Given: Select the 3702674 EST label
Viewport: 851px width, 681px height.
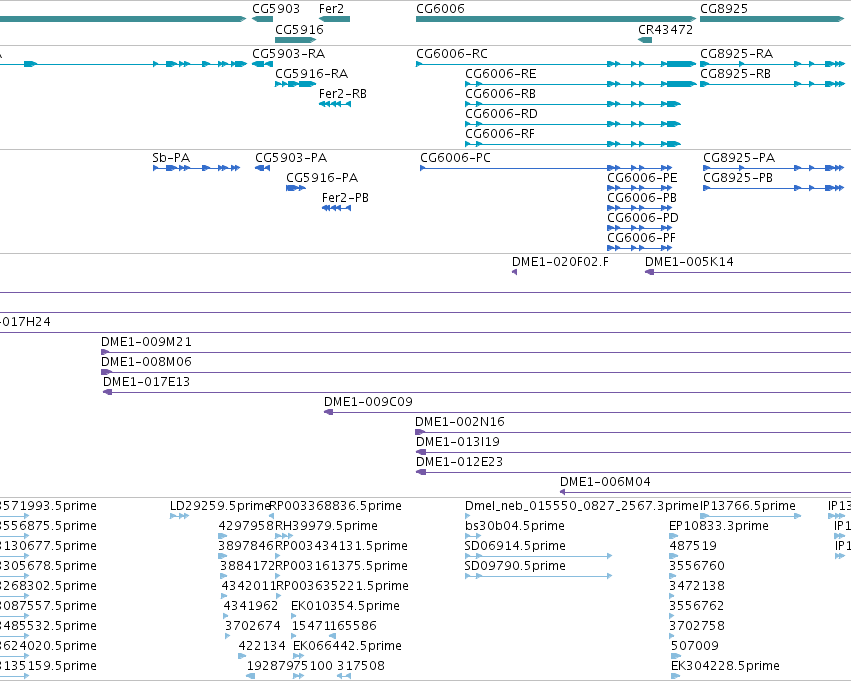Looking at the screenshot, I should [253, 626].
